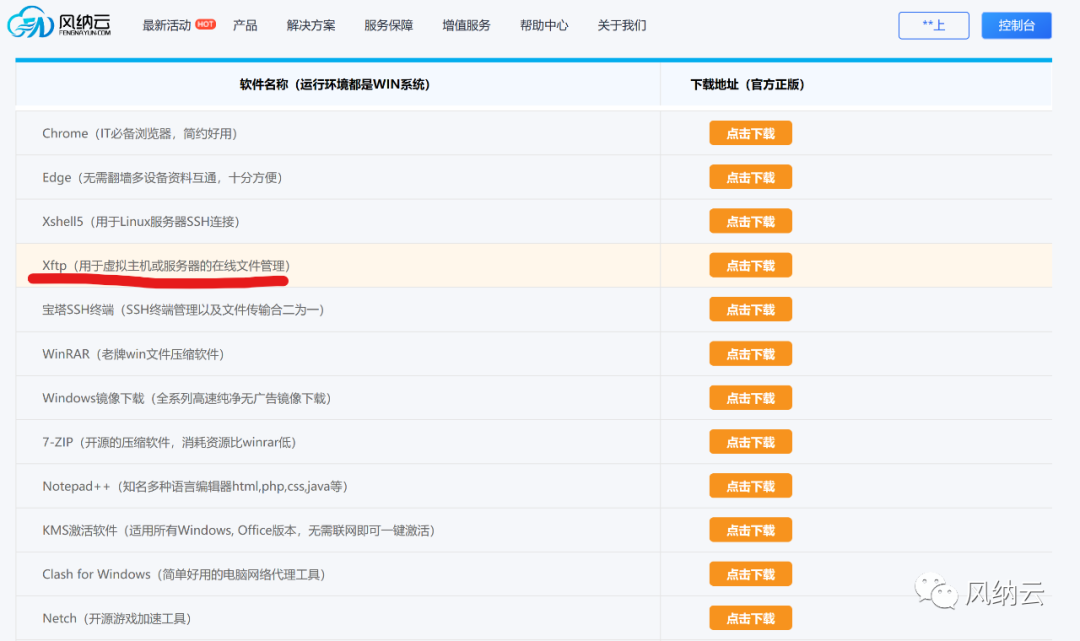Click 点击下载 for Netch
The height and width of the screenshot is (641, 1080).
click(751, 618)
